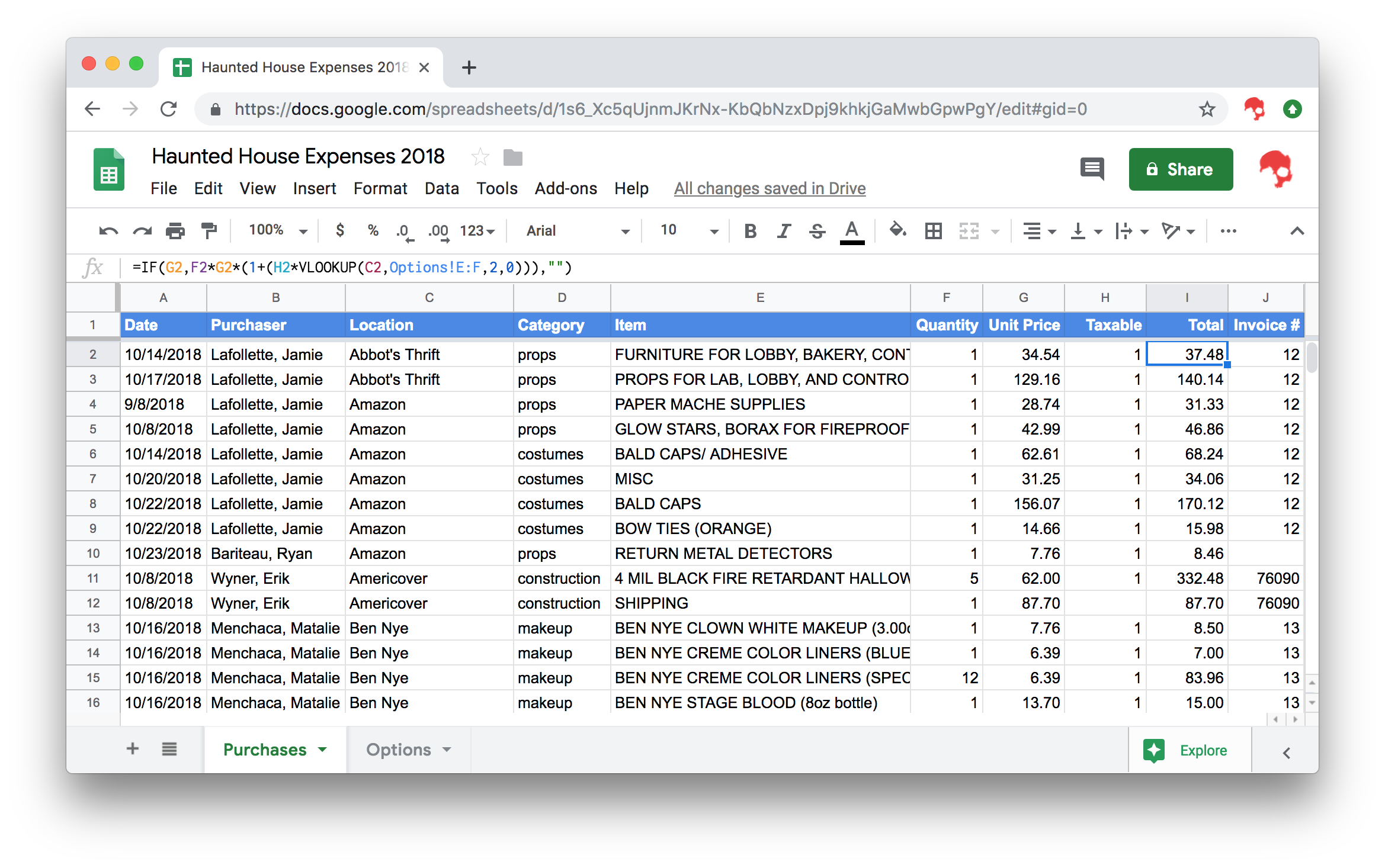This screenshot has height=868, width=1385.
Task: Open the Help menu
Action: click(x=631, y=188)
